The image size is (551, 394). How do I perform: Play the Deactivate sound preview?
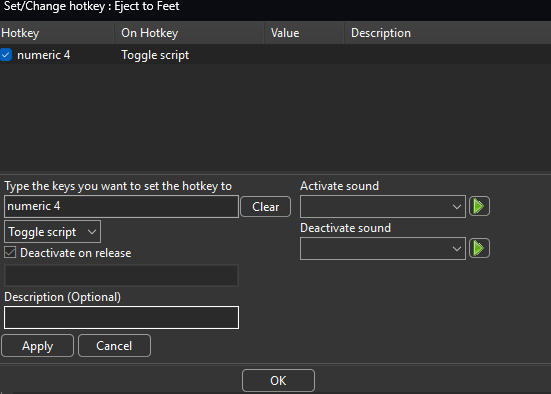click(479, 248)
